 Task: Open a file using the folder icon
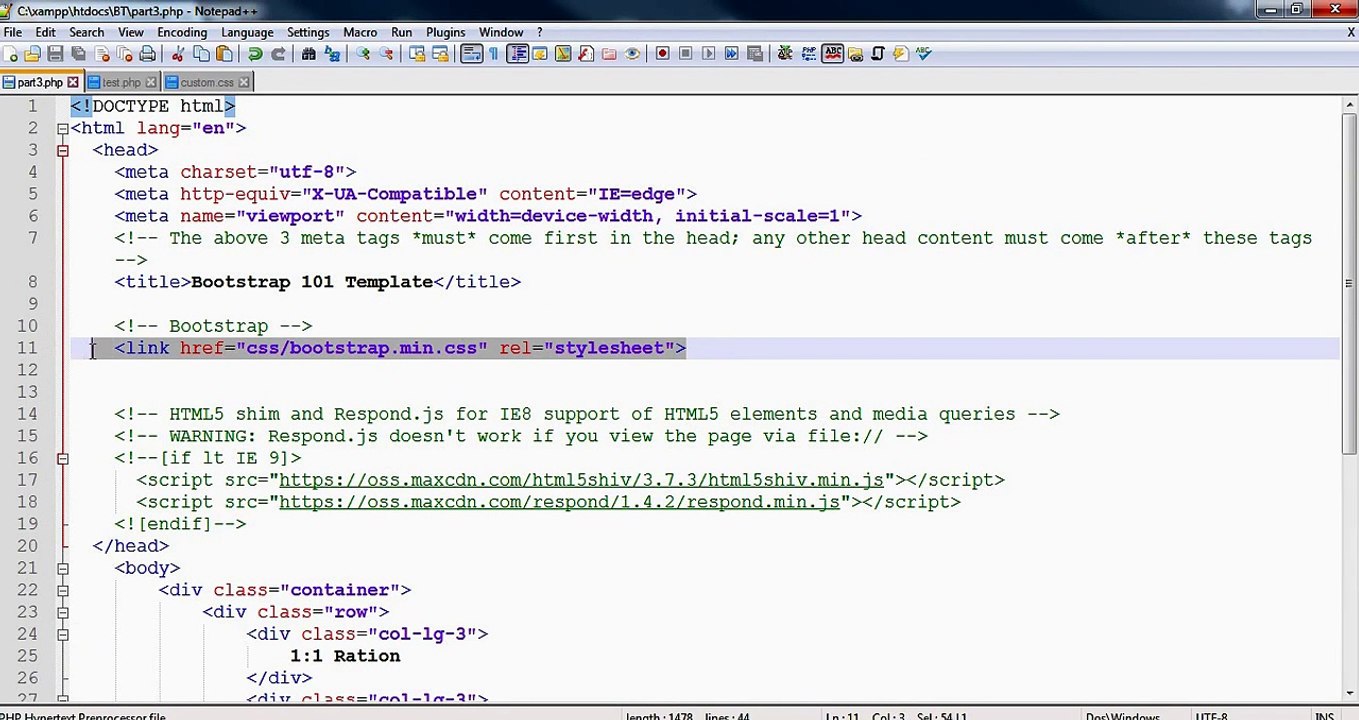(x=33, y=54)
